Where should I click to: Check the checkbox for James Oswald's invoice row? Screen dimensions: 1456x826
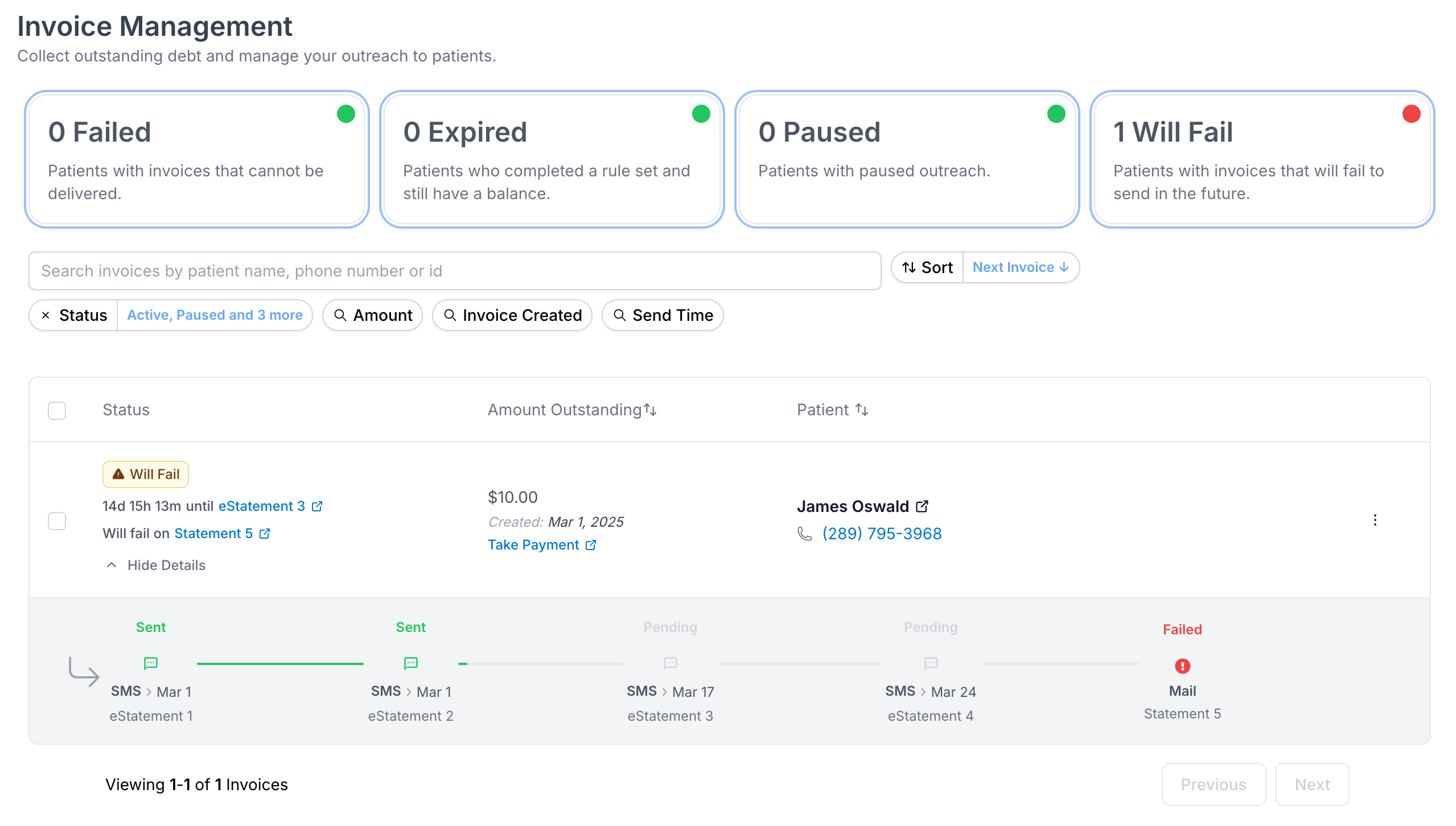pyautogui.click(x=57, y=520)
